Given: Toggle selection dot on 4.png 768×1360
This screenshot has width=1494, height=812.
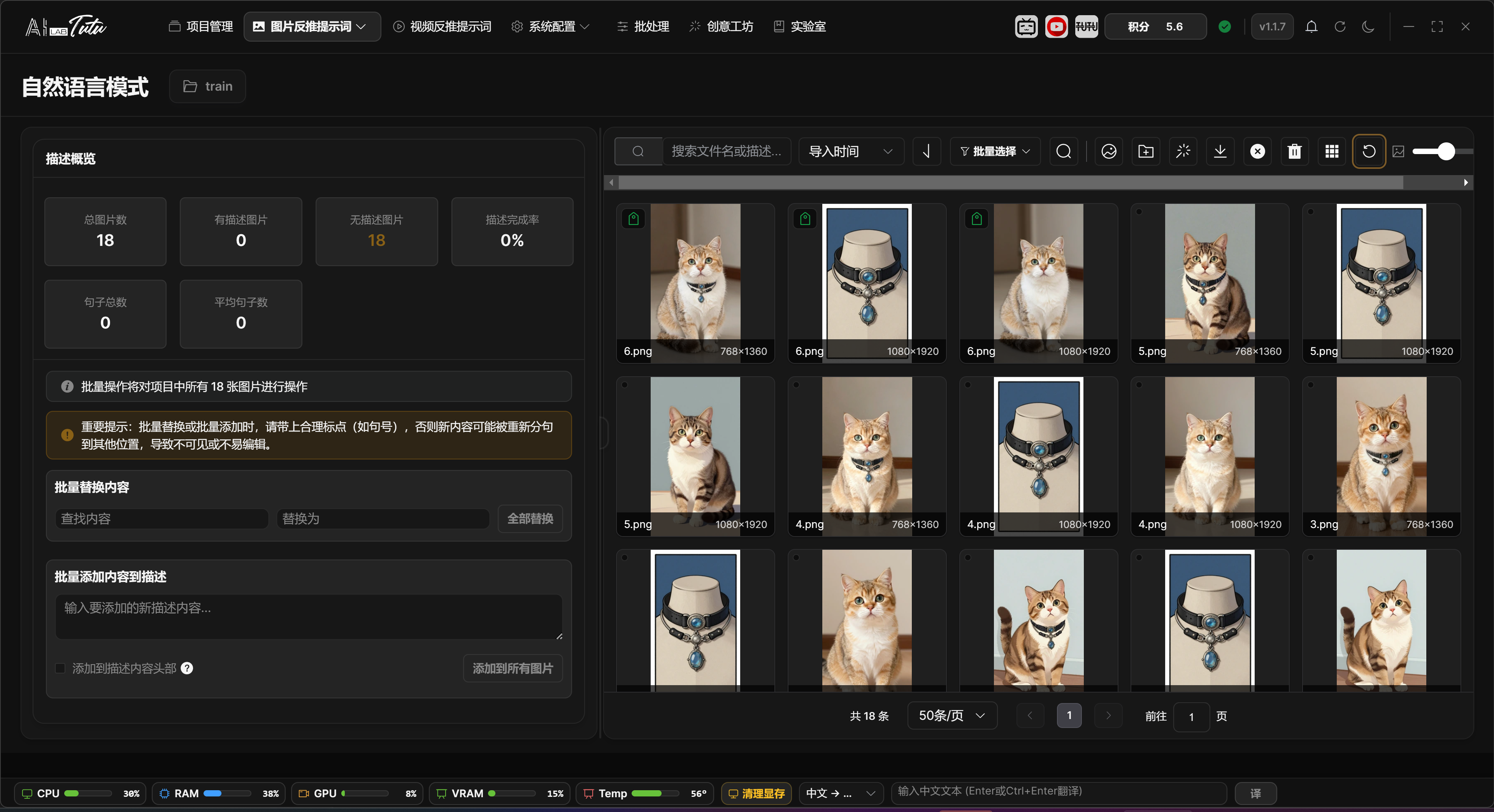Looking at the screenshot, I should click(796, 385).
